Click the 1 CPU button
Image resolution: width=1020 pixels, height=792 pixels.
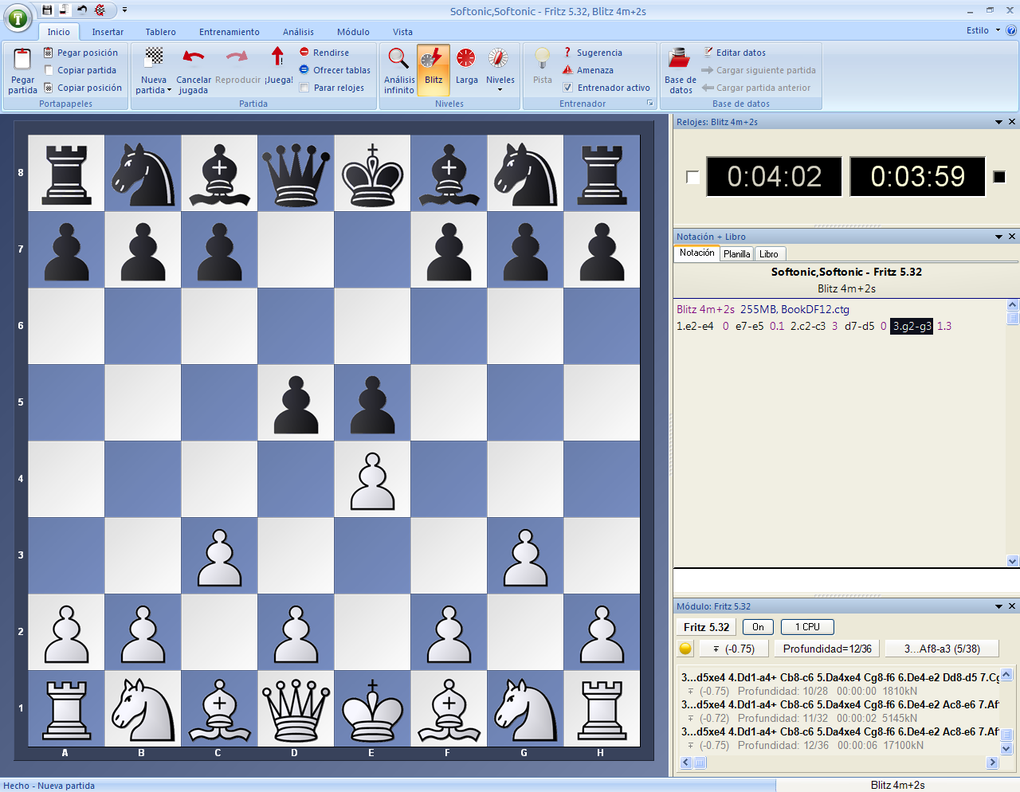tap(807, 627)
